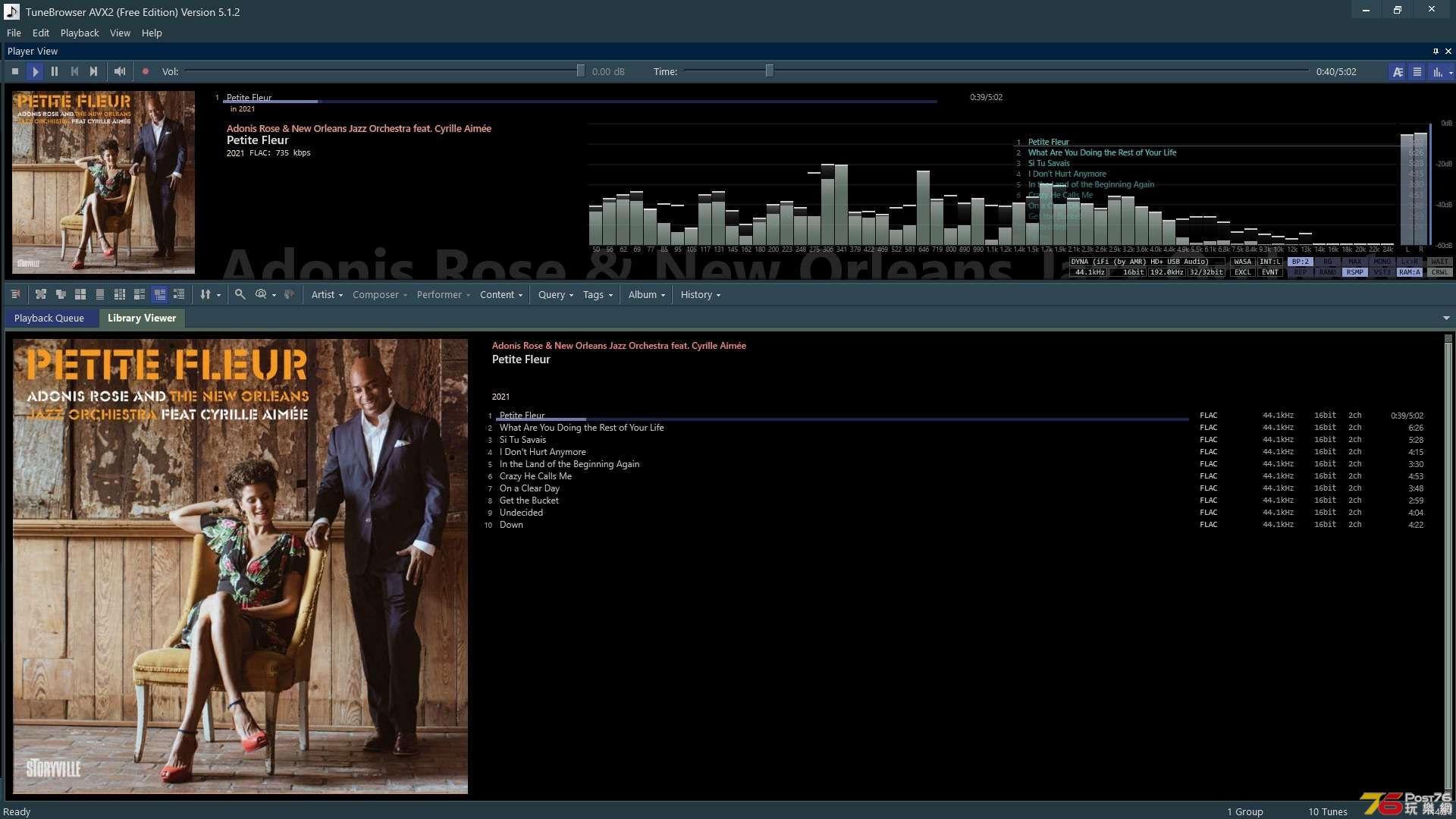The width and height of the screenshot is (1456, 819).
Task: Select the multi-column grid view icon
Action: [120, 294]
